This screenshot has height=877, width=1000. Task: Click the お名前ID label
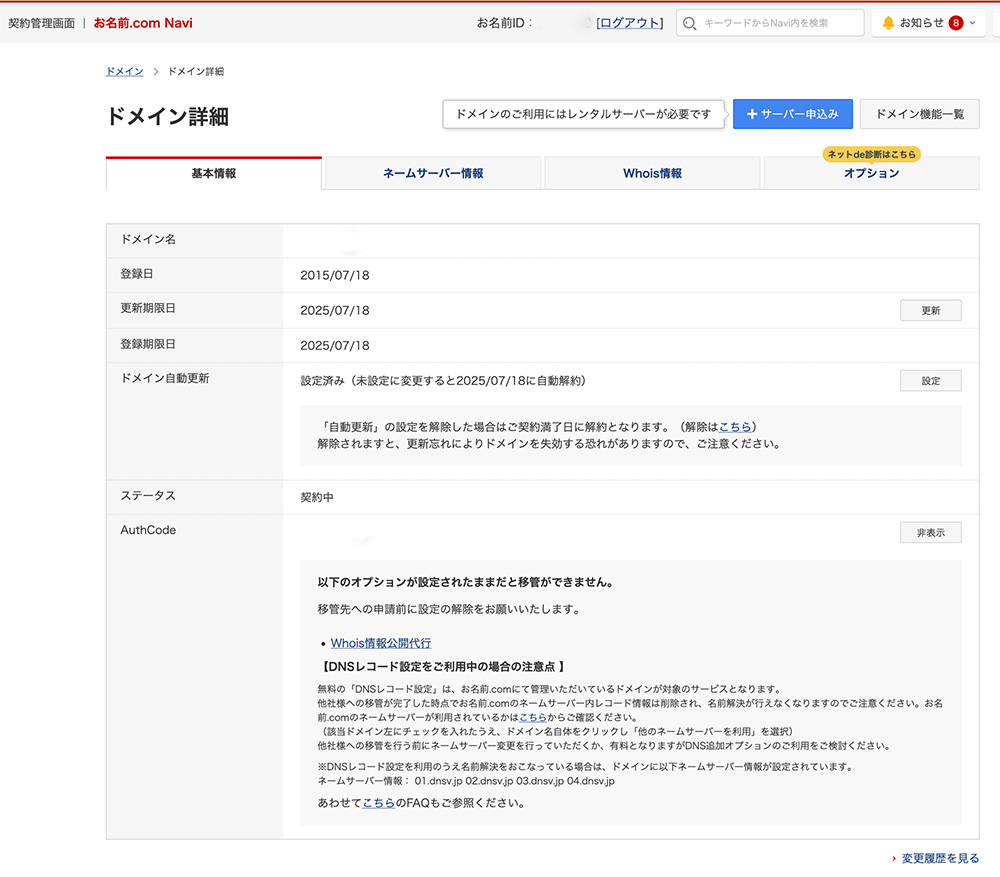click(504, 23)
